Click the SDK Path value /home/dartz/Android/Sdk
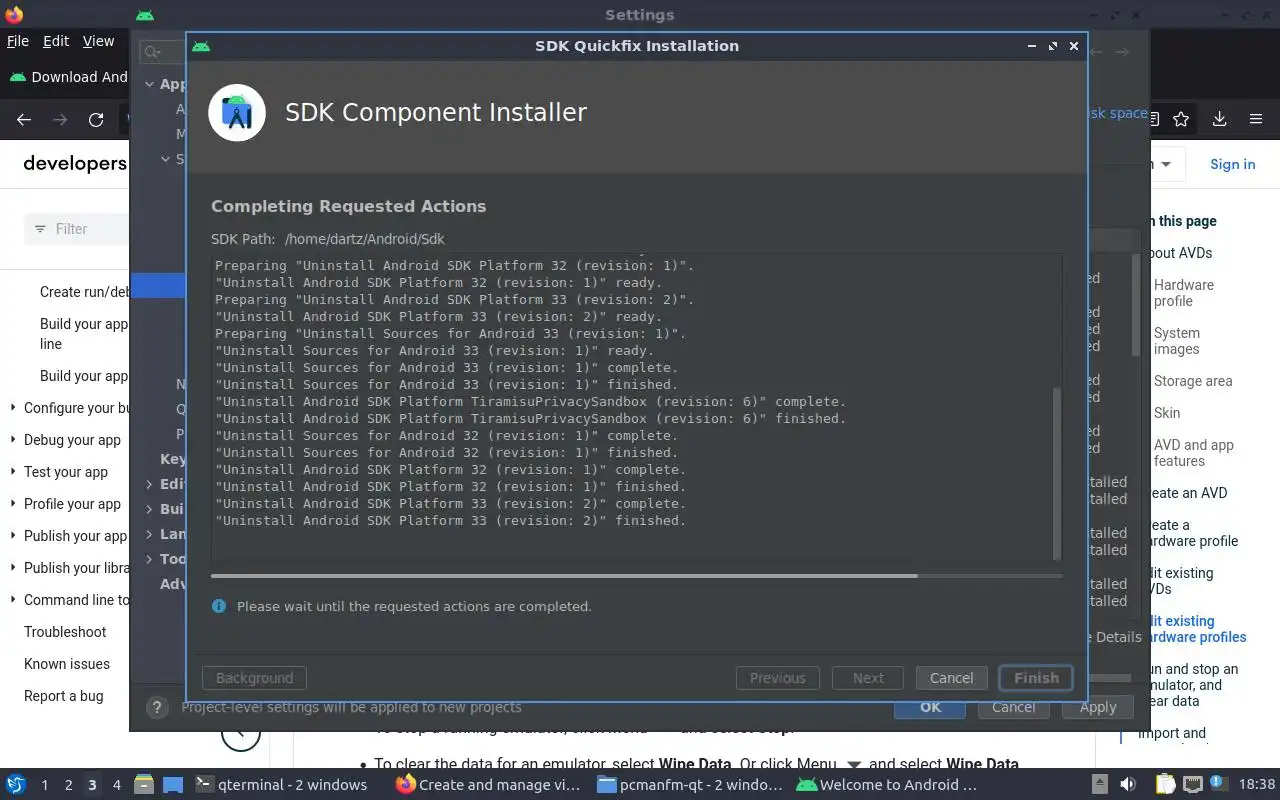The height and width of the screenshot is (800, 1280). [364, 239]
